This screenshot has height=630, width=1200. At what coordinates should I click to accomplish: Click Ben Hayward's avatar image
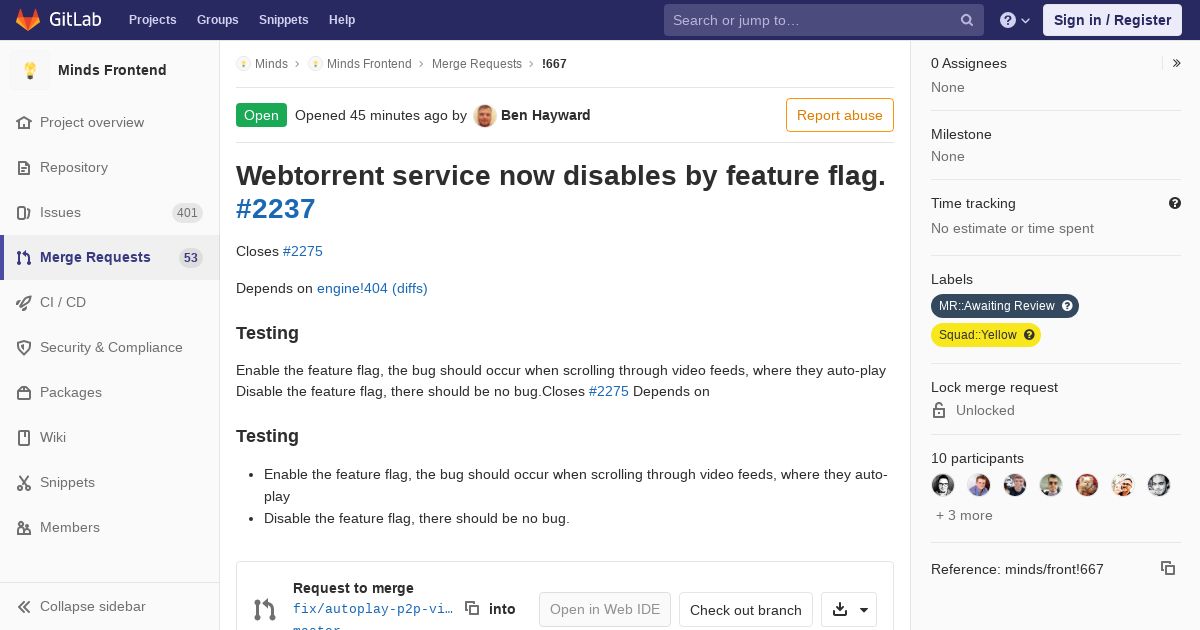pos(485,115)
